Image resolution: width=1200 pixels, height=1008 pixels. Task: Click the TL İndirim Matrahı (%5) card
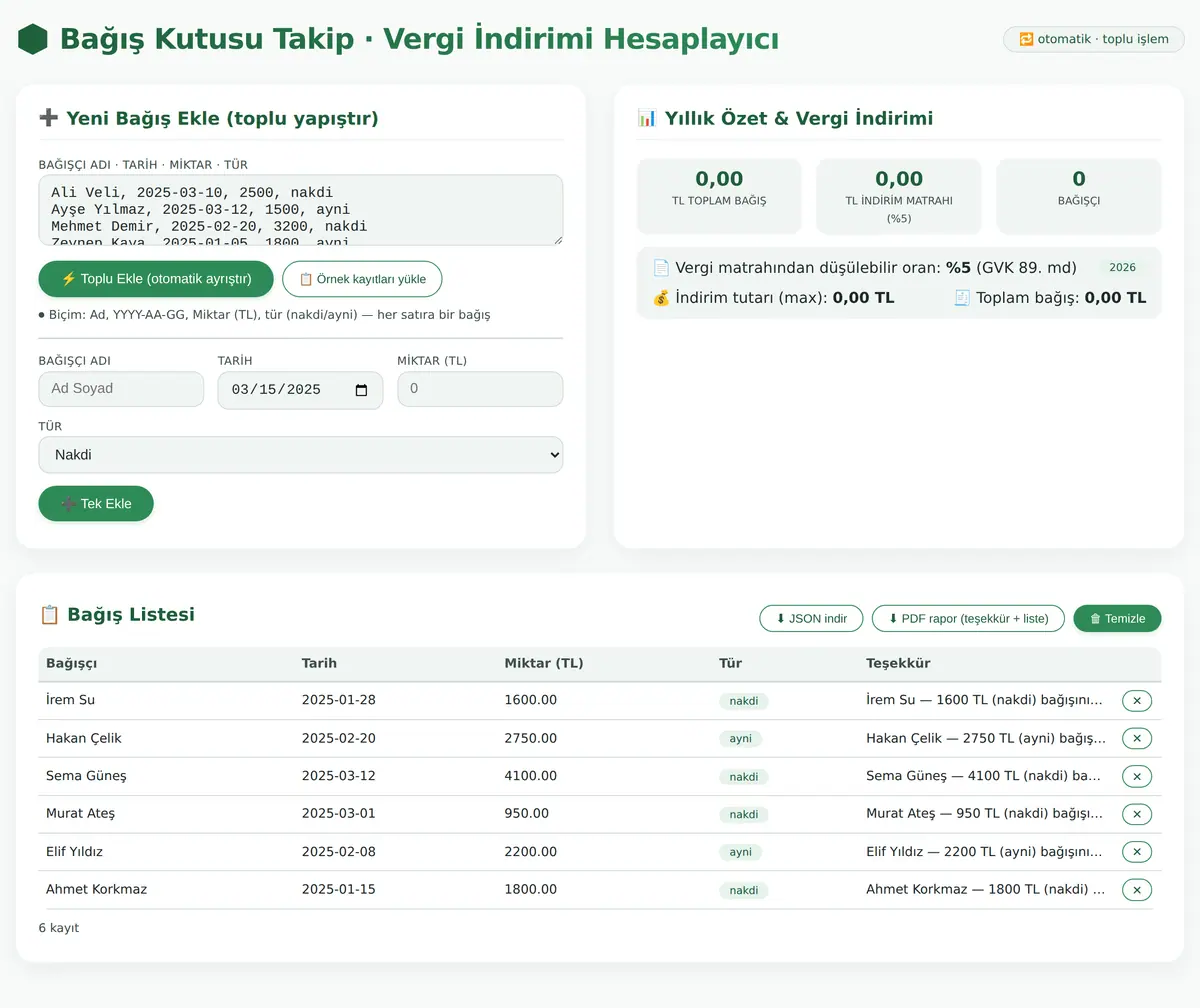click(x=899, y=196)
